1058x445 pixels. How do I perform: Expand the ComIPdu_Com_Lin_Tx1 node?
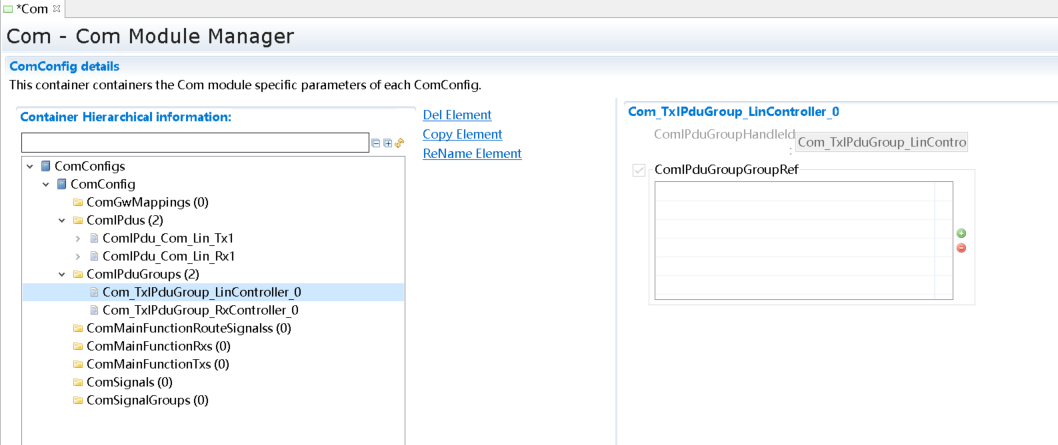tap(78, 238)
